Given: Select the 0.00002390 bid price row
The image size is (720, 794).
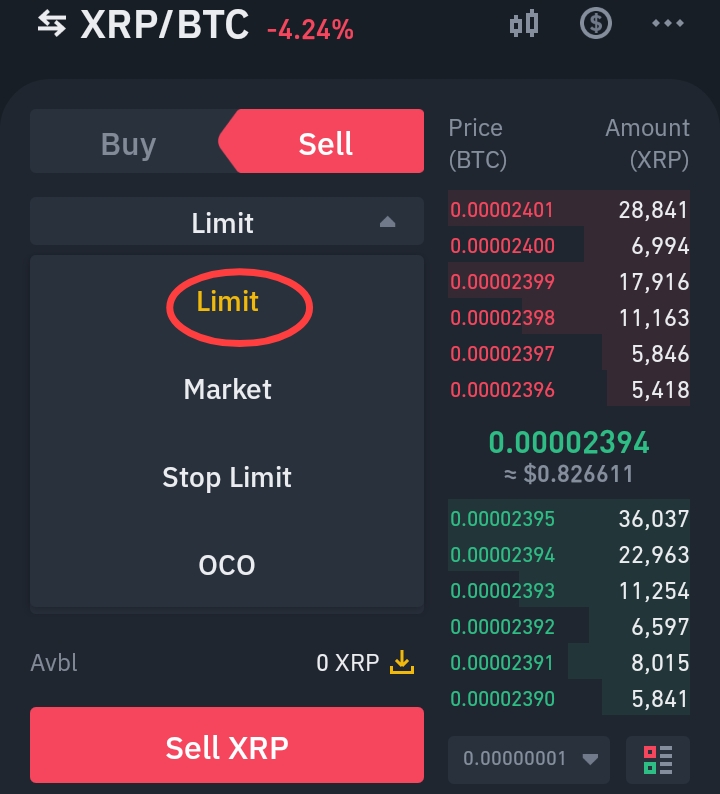Looking at the screenshot, I should (568, 699).
